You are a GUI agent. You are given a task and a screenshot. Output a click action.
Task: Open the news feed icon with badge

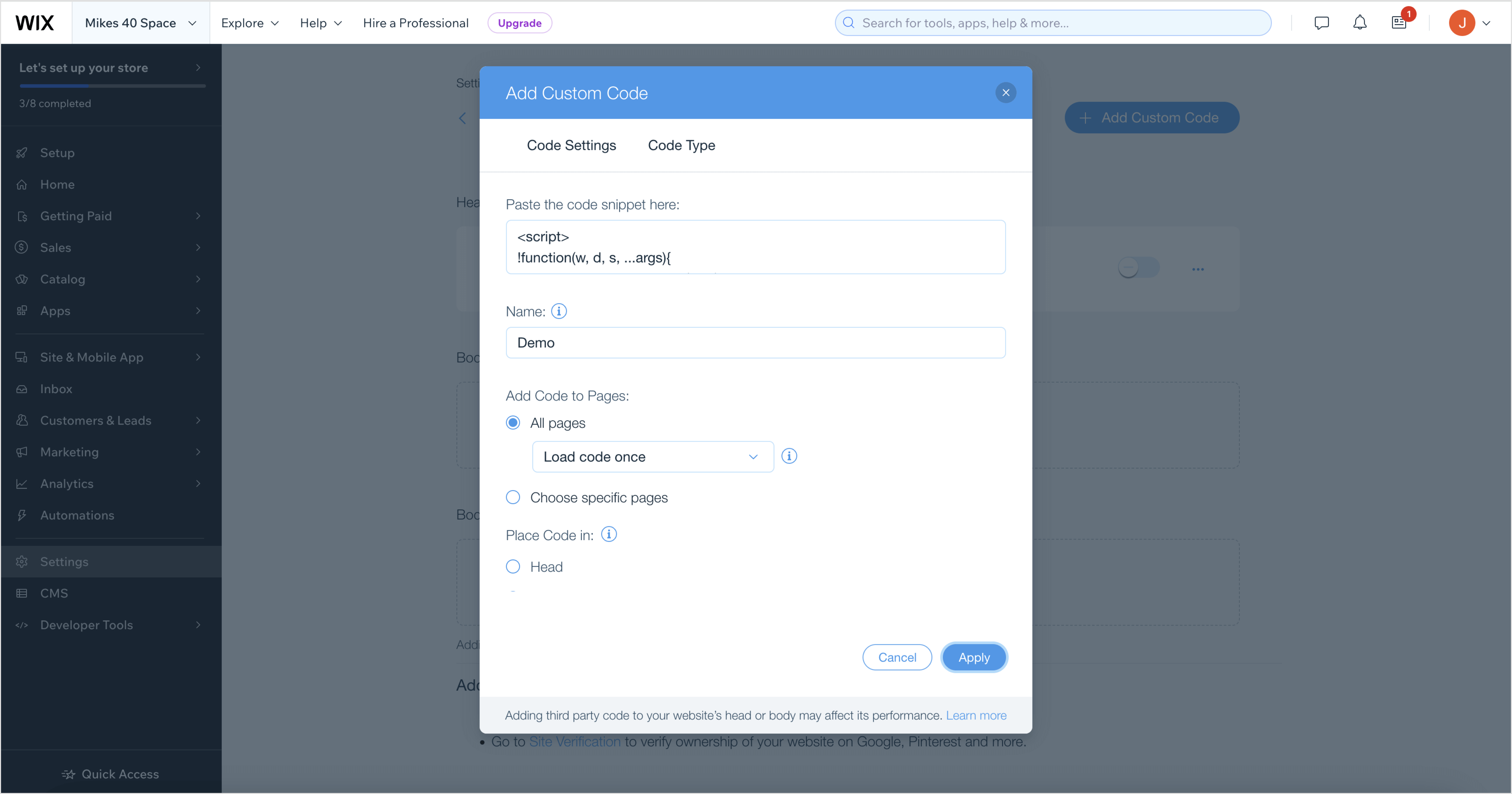pos(1399,23)
